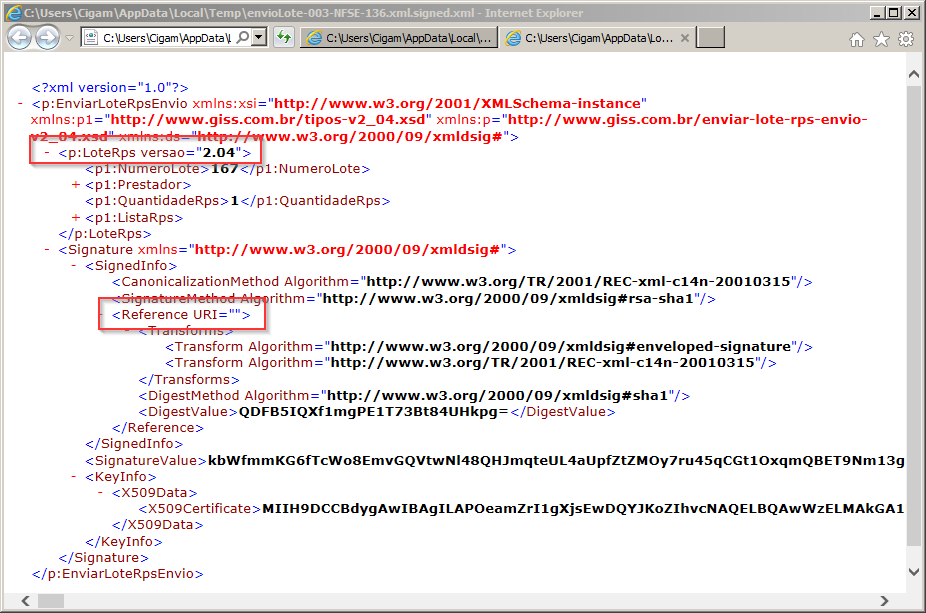Collapse the KeyInfo node
The width and height of the screenshot is (926, 613).
click(x=73, y=477)
